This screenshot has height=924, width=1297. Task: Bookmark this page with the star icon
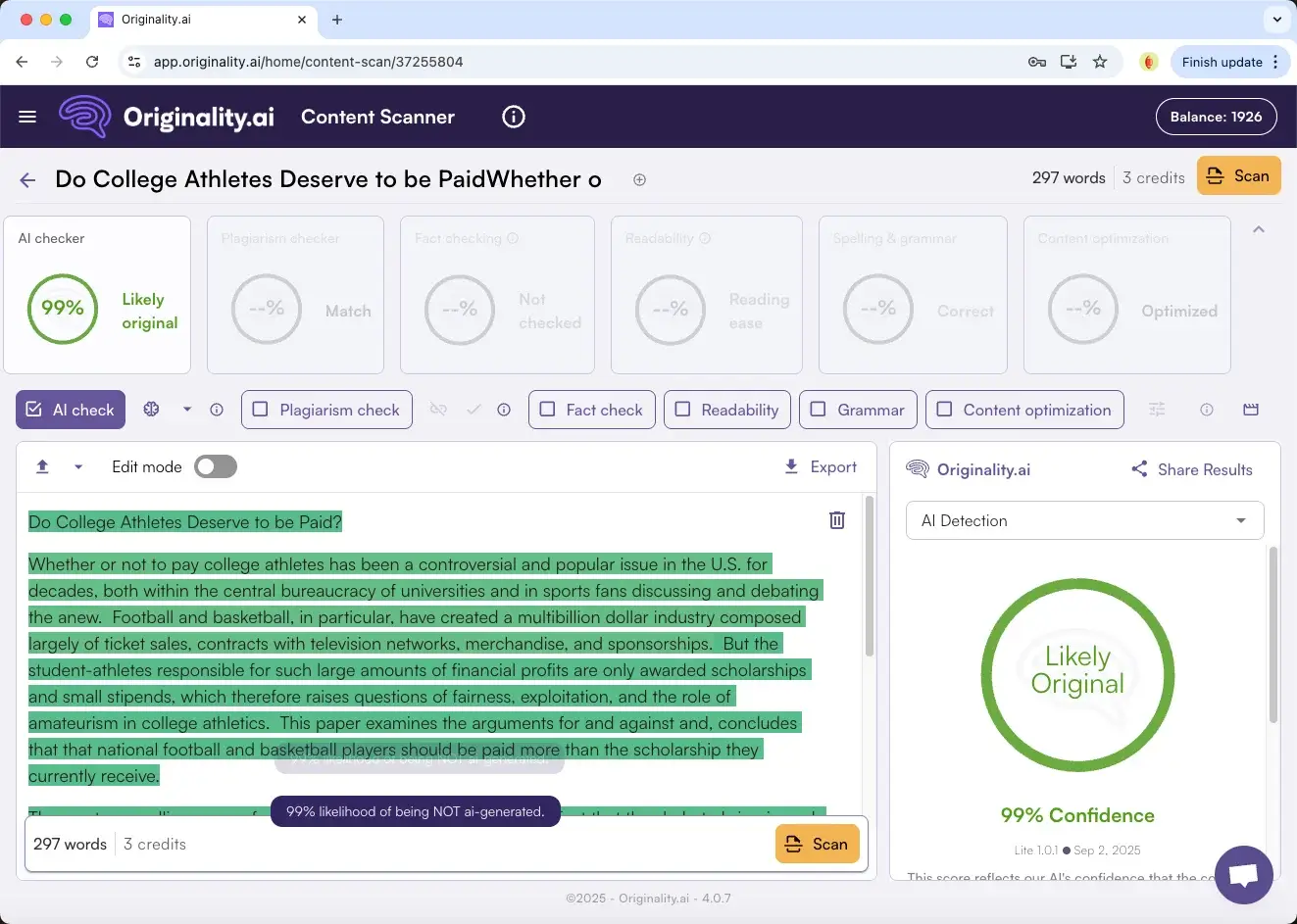tap(1100, 62)
